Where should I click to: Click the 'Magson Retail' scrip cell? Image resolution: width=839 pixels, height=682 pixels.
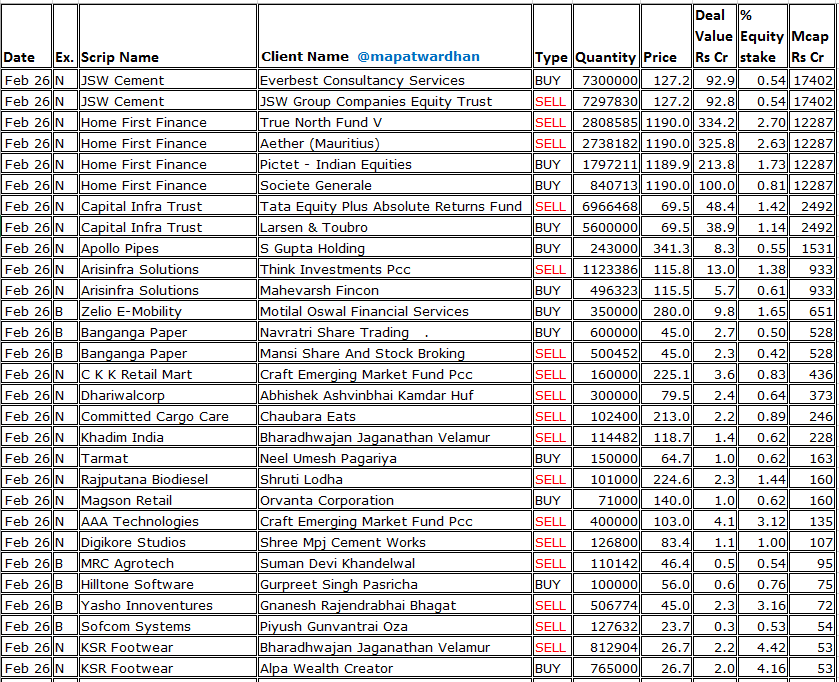tap(167, 500)
